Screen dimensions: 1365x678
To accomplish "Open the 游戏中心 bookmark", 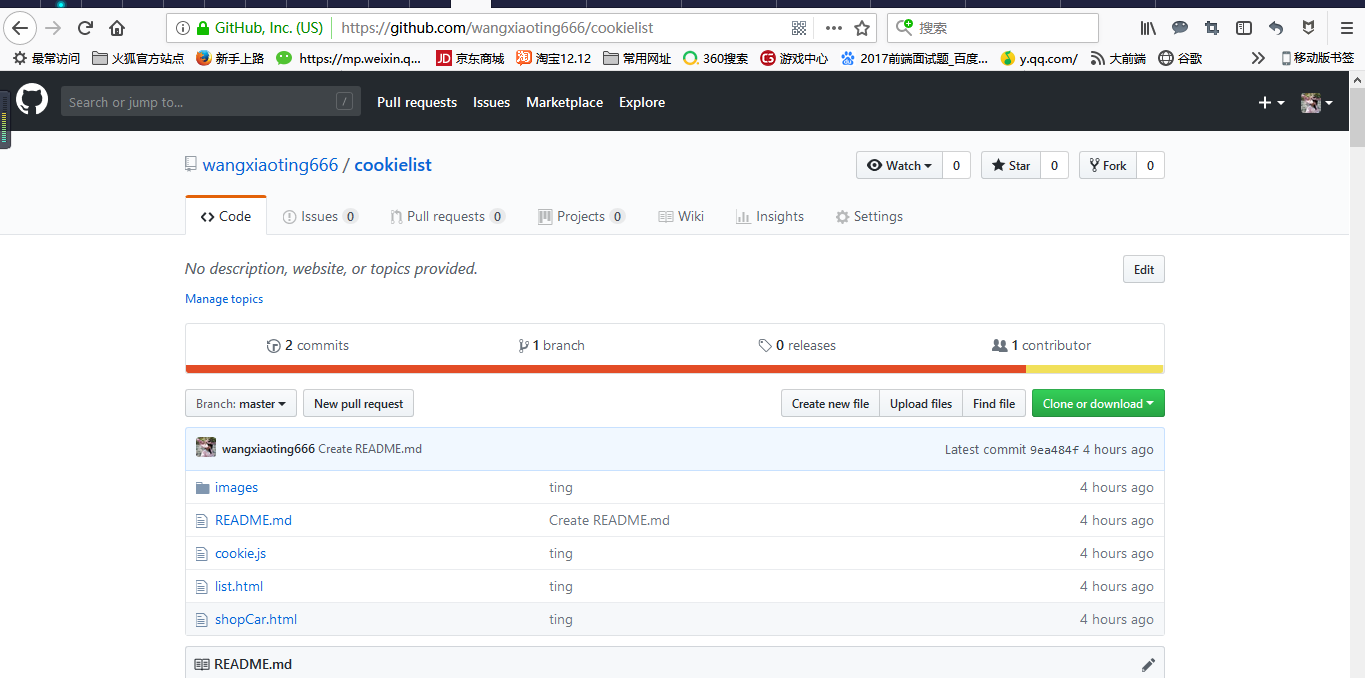I will pyautogui.click(x=794, y=58).
